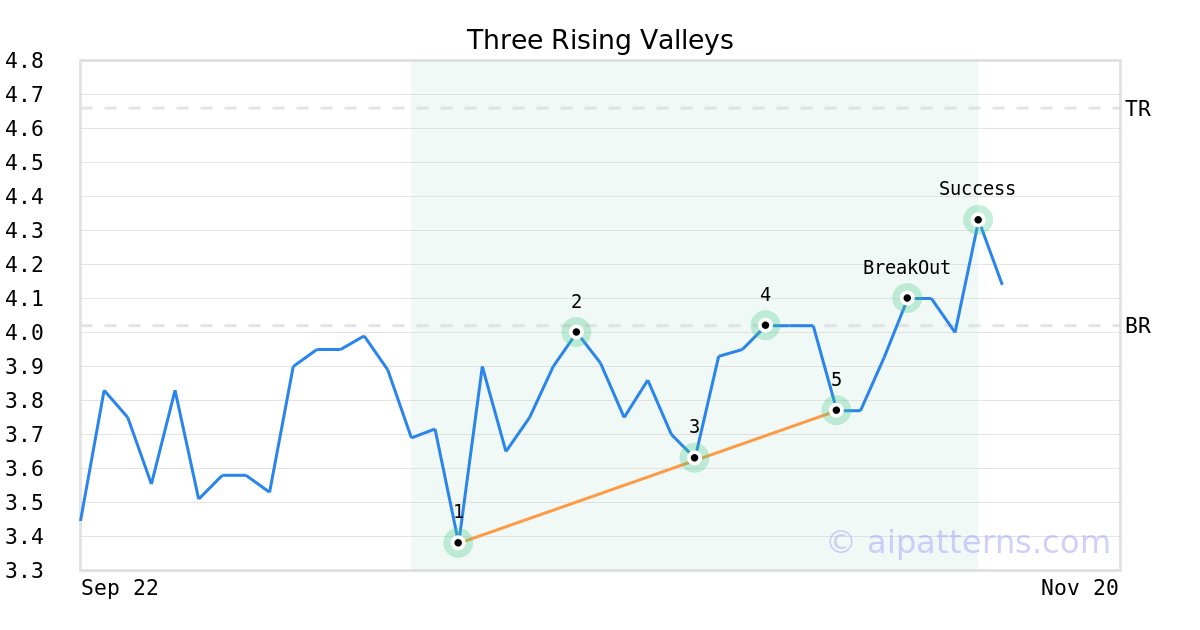Click the Three Rising Valleys chart title
This screenshot has height=630, width=1200.
[x=600, y=40]
